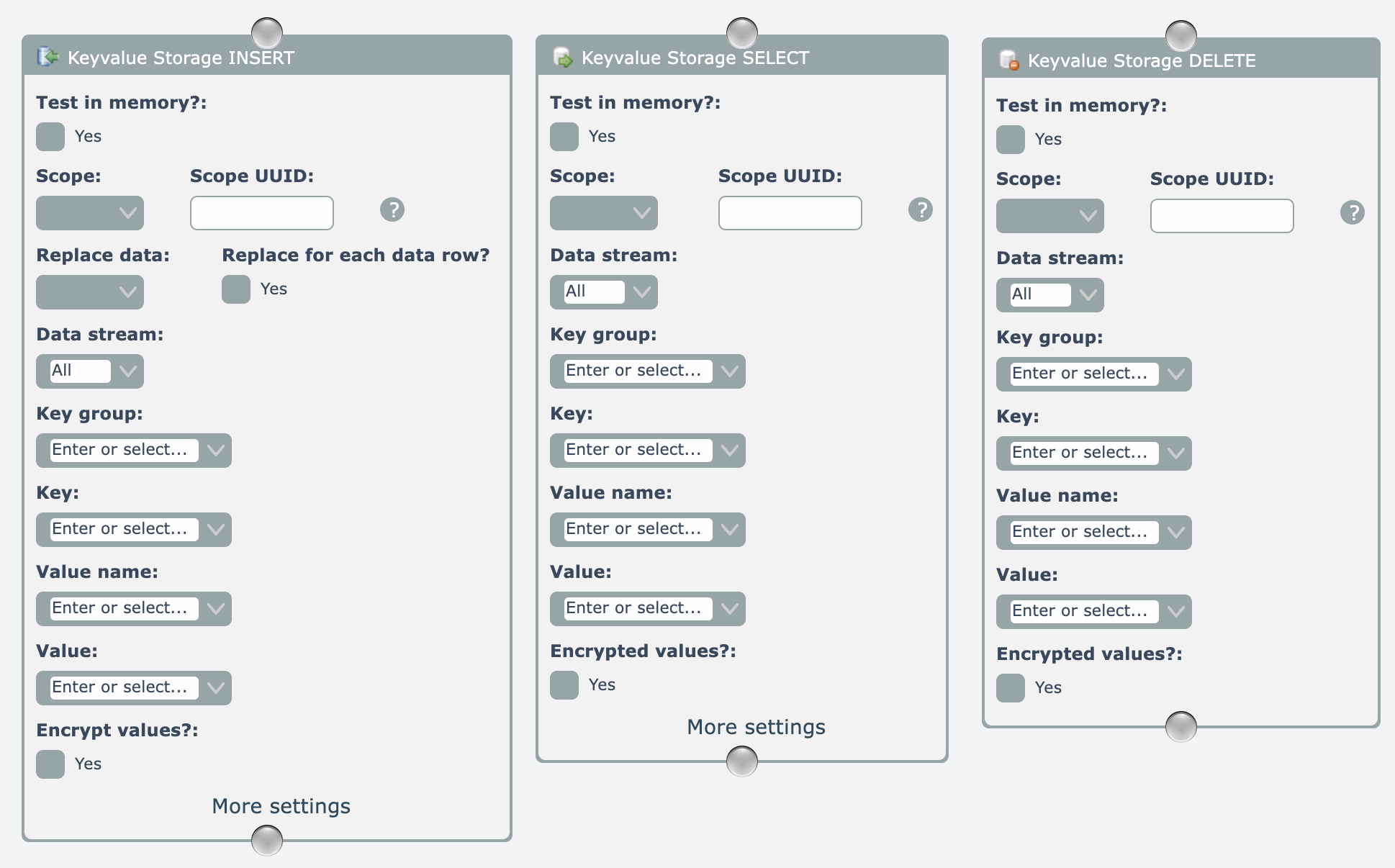Image resolution: width=1395 pixels, height=868 pixels.
Task: Open the Replace data dropdown
Action: [x=90, y=292]
